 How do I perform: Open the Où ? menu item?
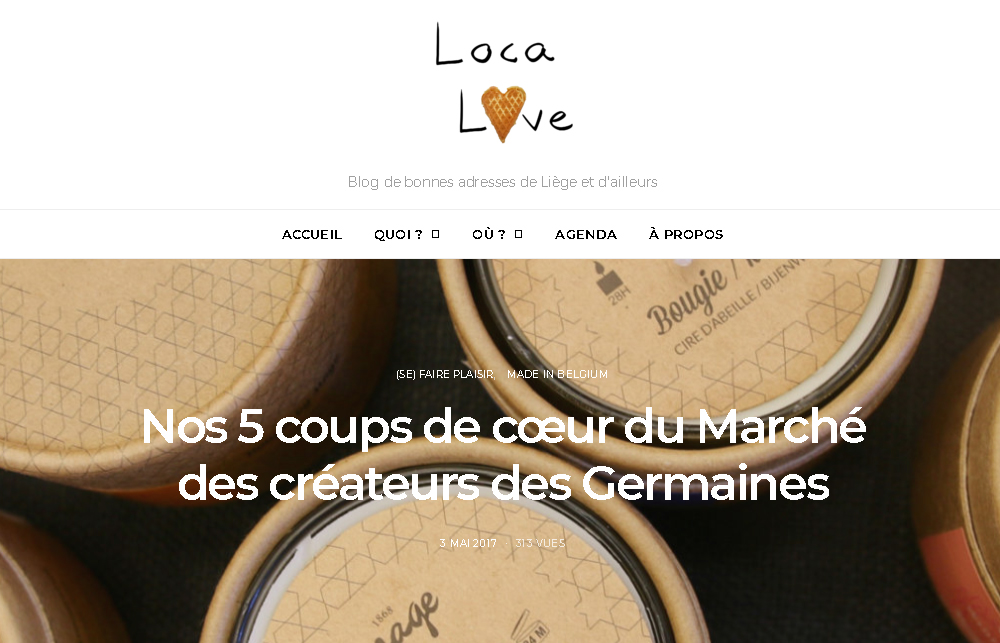(x=489, y=235)
